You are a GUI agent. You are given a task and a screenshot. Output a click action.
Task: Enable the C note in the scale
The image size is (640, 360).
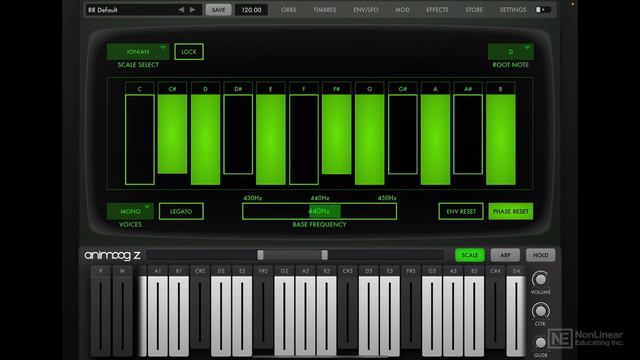tap(140, 140)
